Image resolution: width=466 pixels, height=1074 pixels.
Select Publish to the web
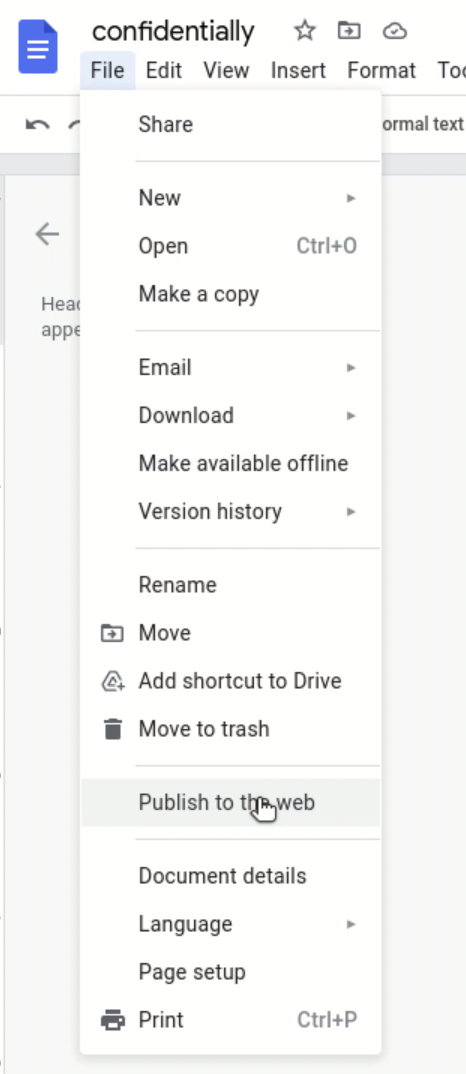point(230,803)
